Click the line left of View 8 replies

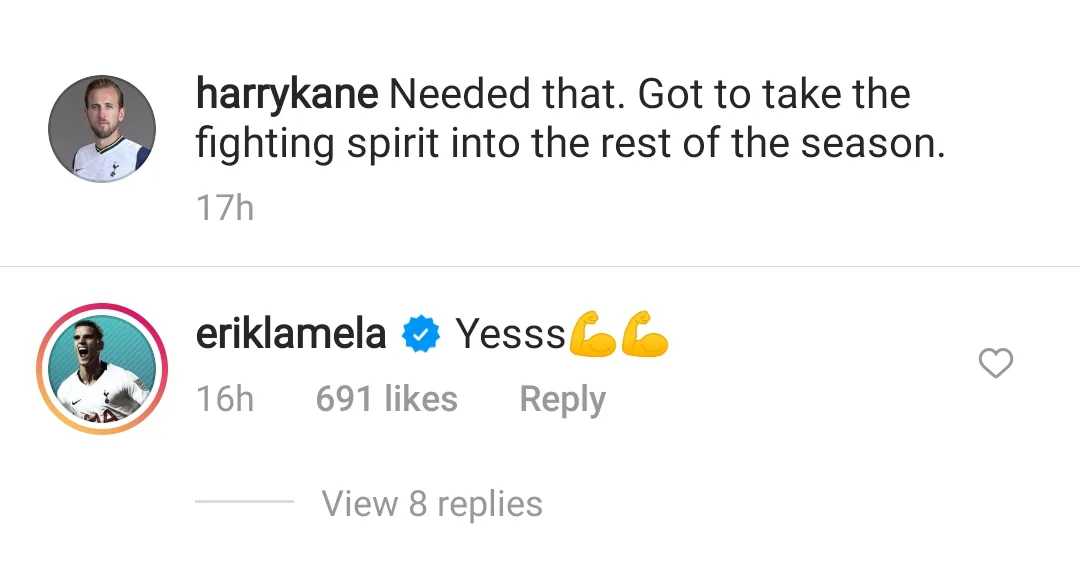point(244,502)
